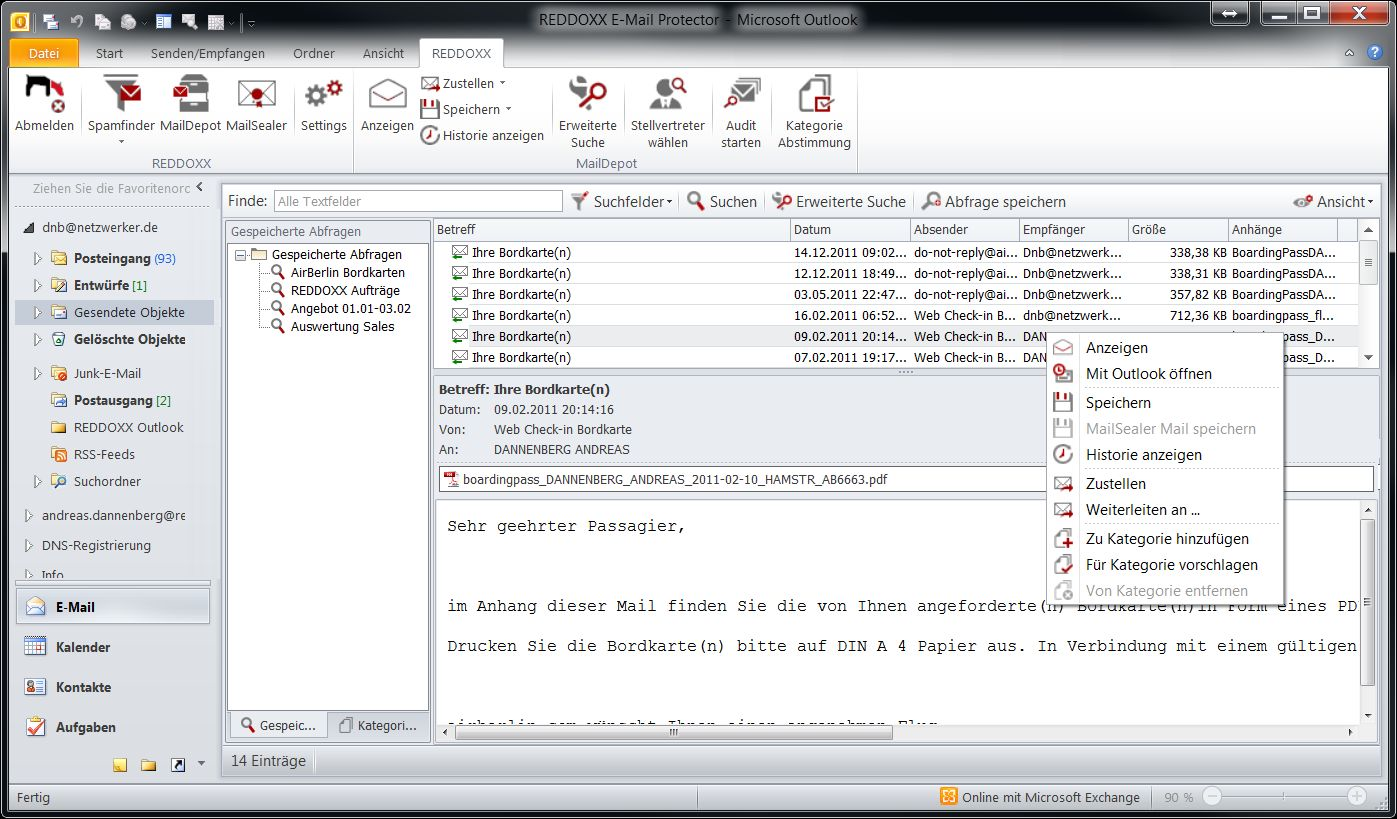Select the 14.12.2011 Ihre Bordkarte(n) row

tap(896, 252)
